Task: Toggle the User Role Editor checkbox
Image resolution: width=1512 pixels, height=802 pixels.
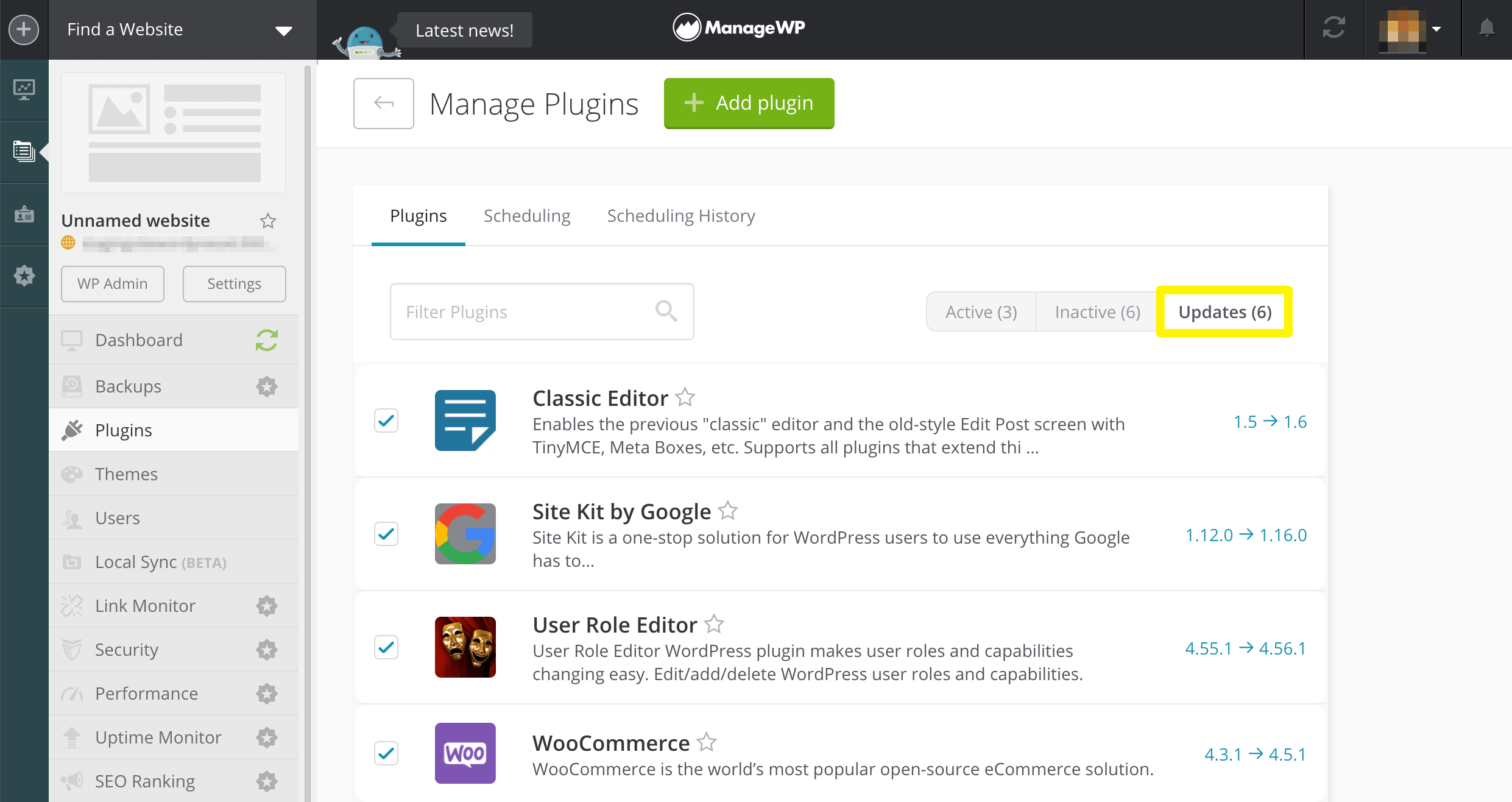Action: (x=386, y=647)
